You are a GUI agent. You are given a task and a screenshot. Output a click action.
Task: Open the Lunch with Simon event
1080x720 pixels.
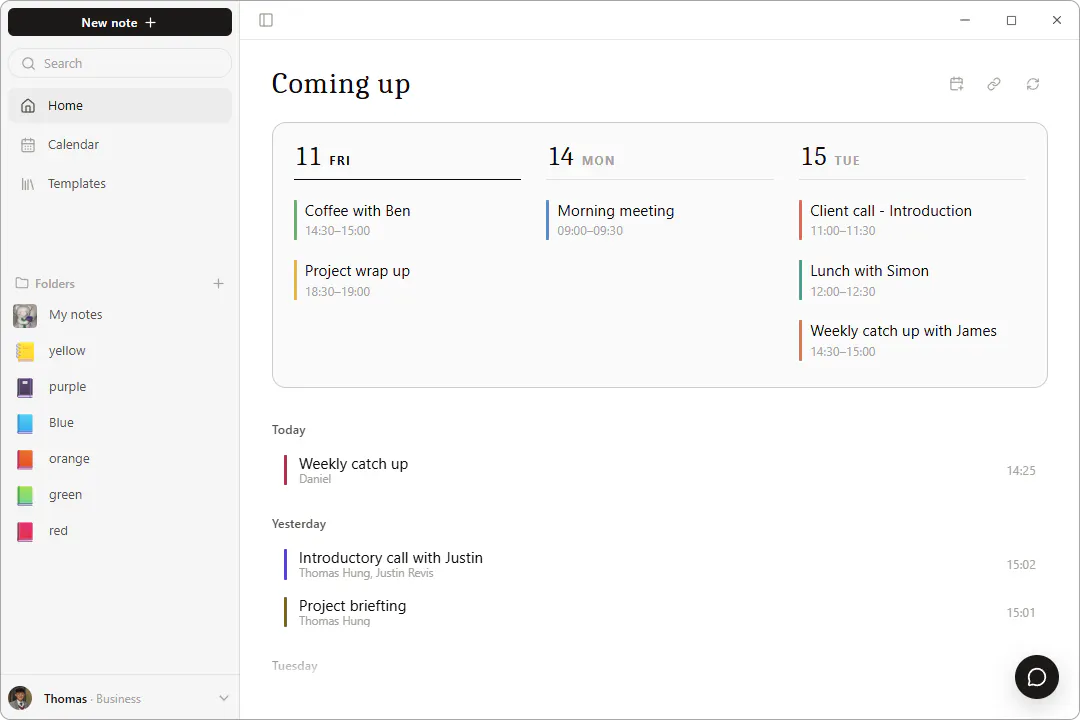point(912,280)
